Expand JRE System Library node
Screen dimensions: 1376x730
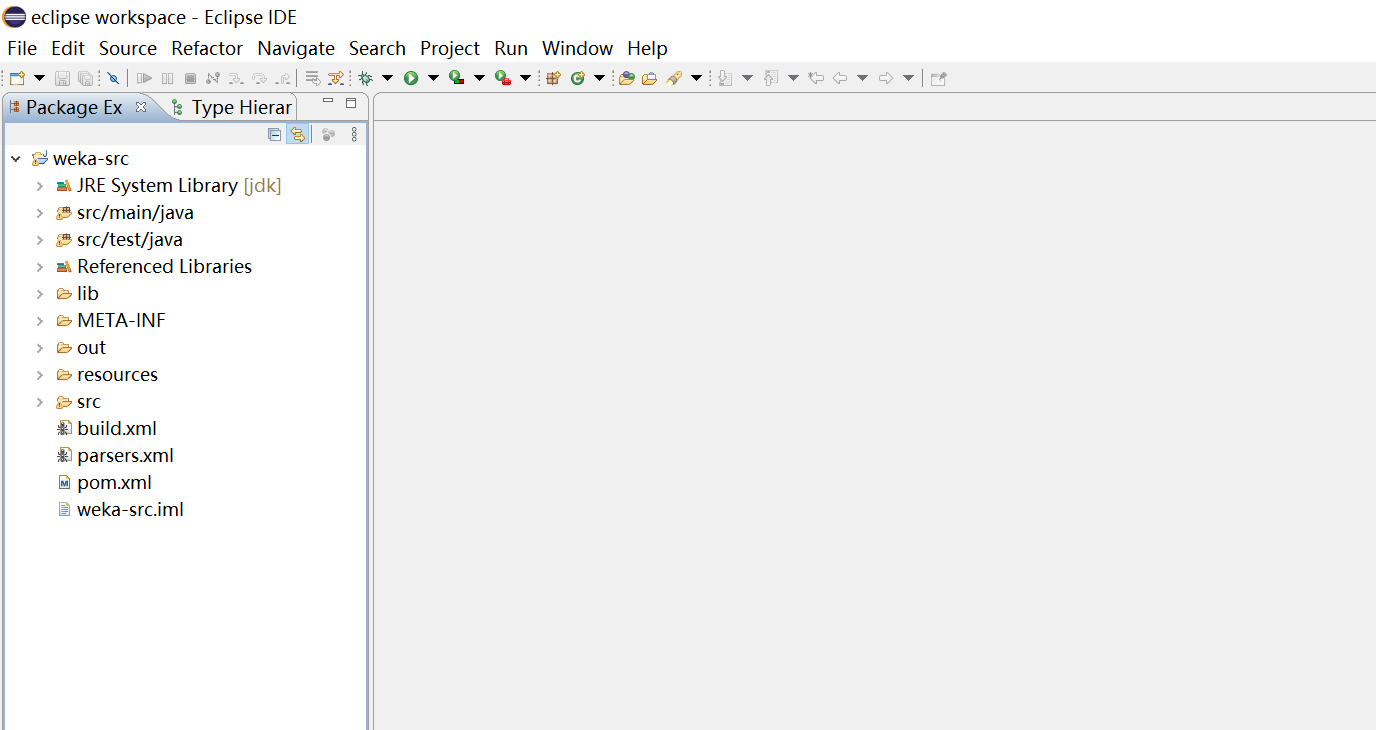coord(40,186)
